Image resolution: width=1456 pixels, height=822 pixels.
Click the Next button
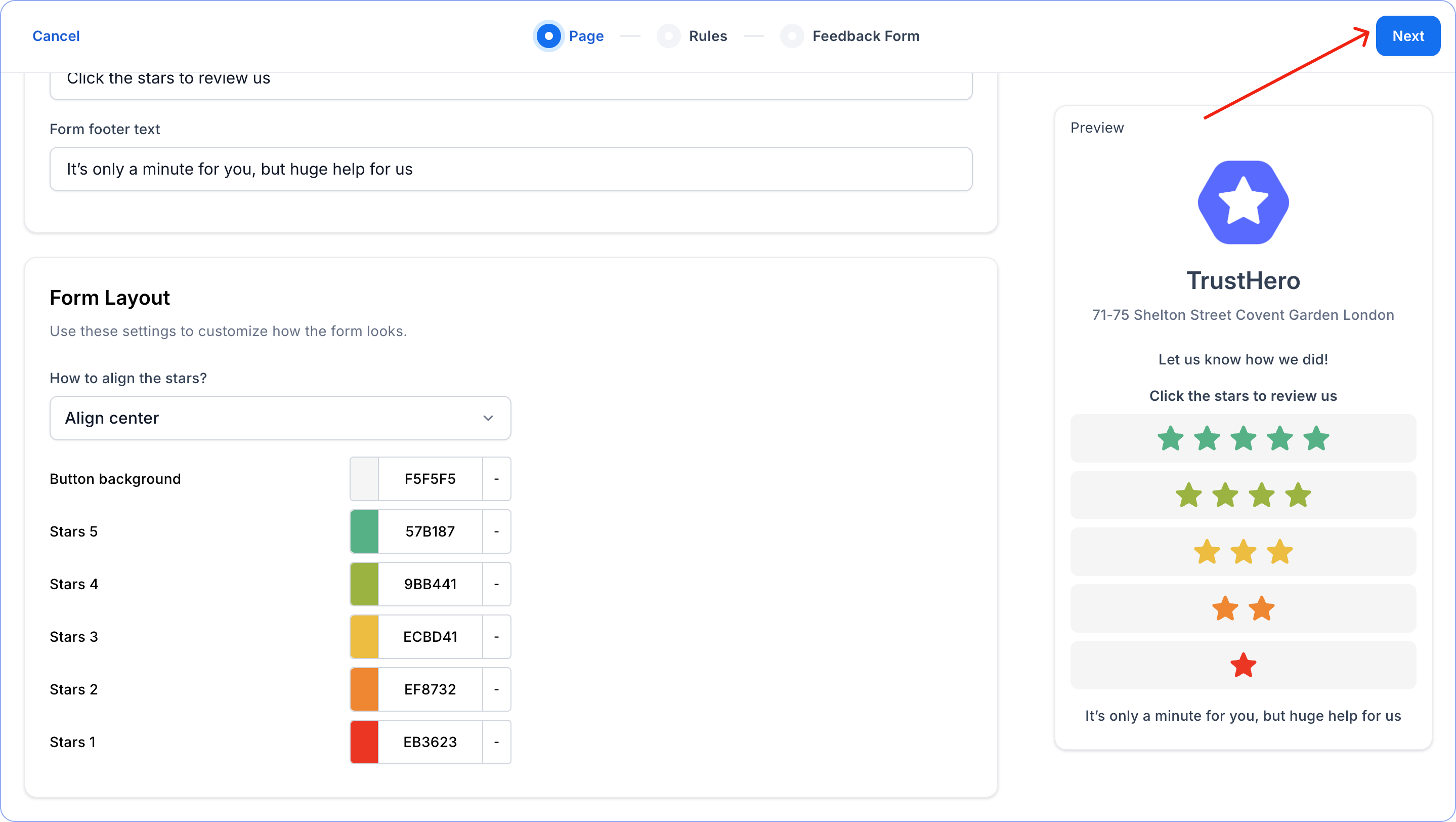[x=1407, y=36]
